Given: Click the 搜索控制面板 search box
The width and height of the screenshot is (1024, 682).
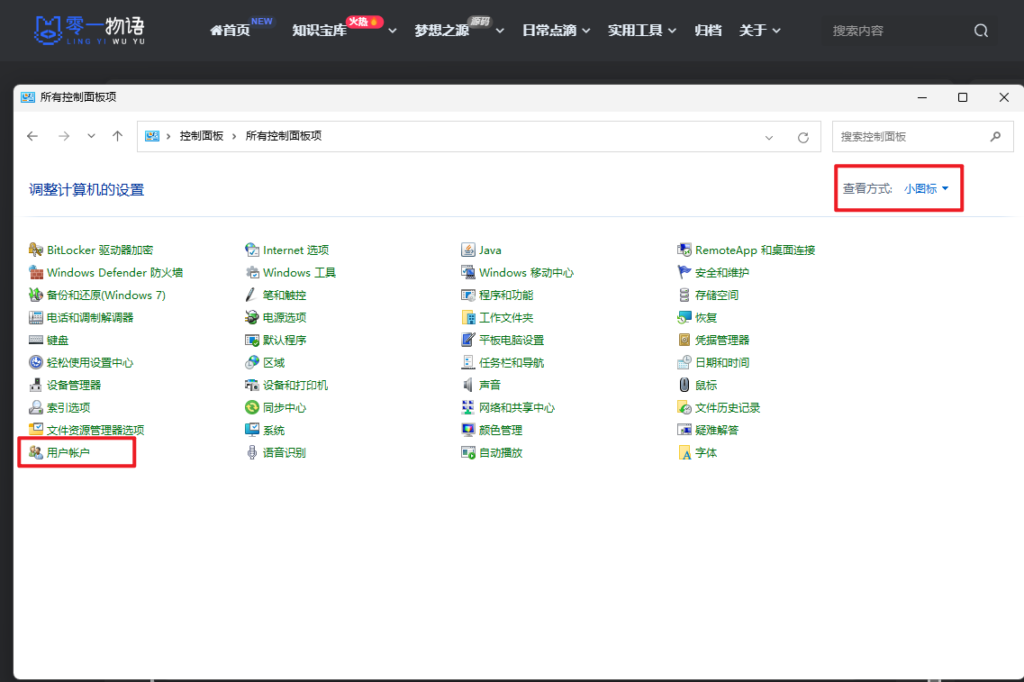Looking at the screenshot, I should 910,136.
